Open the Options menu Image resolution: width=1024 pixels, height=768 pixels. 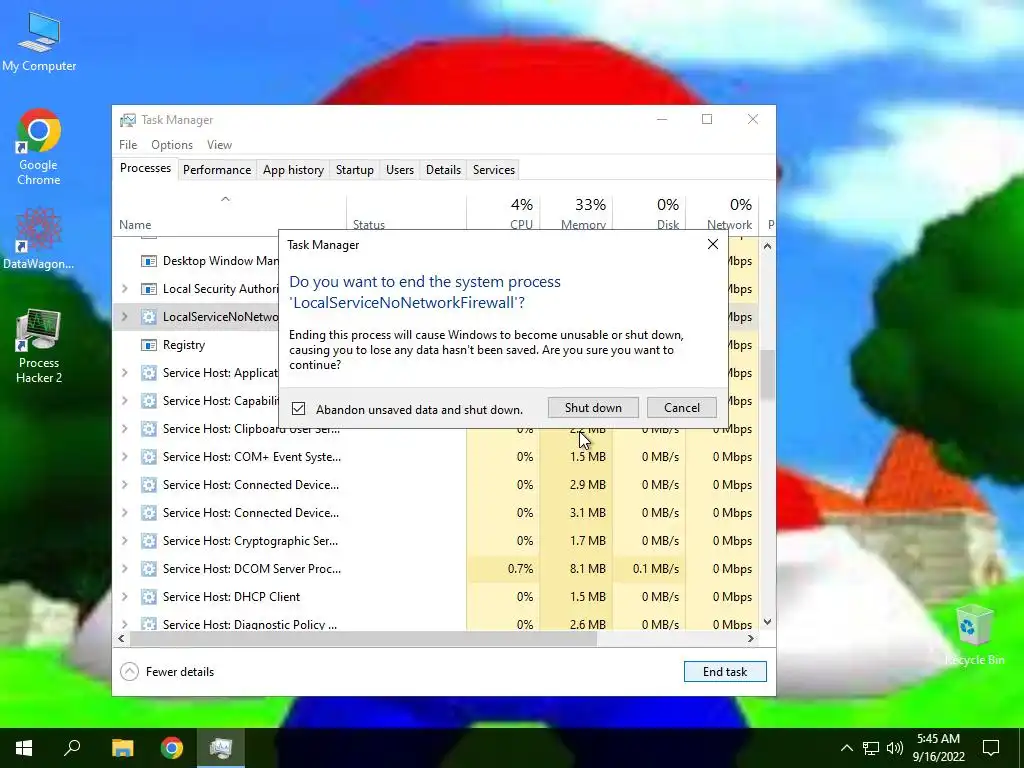172,145
